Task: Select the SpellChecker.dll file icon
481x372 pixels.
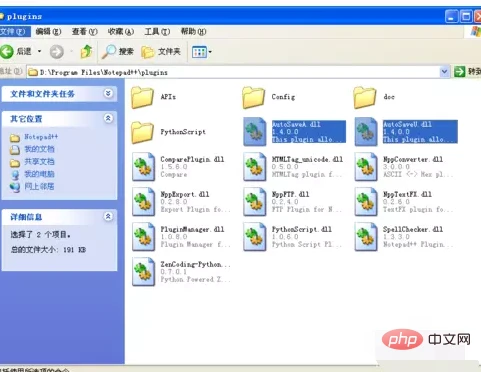Action: (366, 237)
